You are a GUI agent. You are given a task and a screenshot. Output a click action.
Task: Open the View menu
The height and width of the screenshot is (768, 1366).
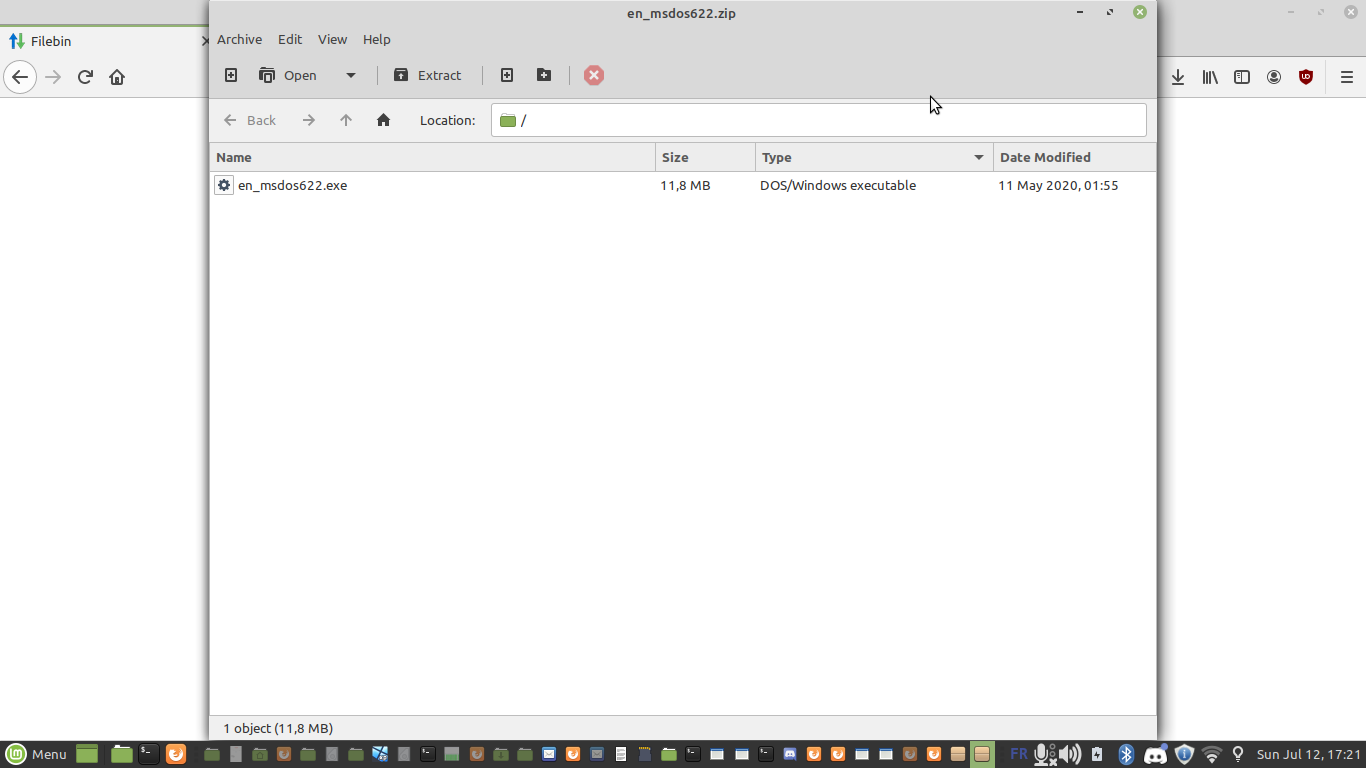coord(332,39)
